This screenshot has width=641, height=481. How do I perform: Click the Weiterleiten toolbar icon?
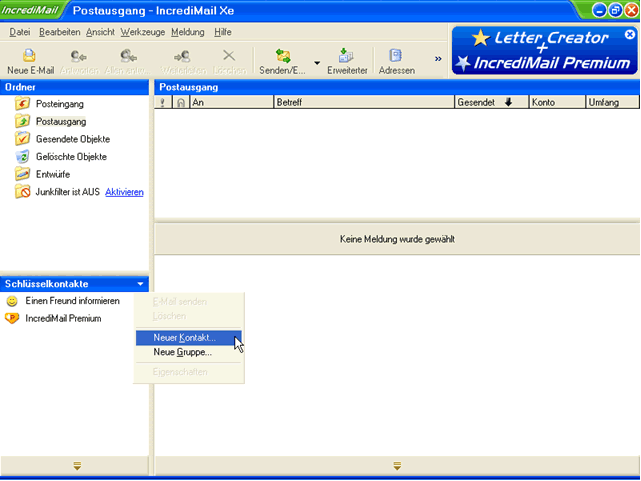click(x=182, y=56)
